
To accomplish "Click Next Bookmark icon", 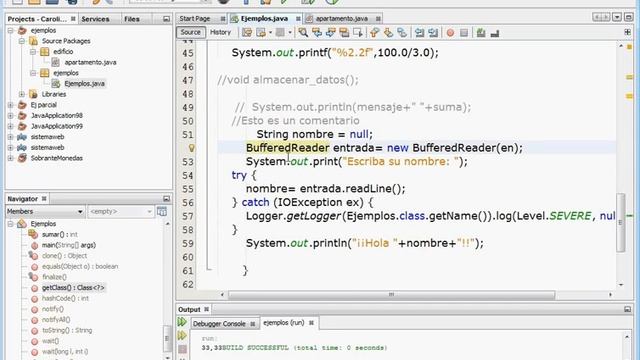I will (388, 33).
